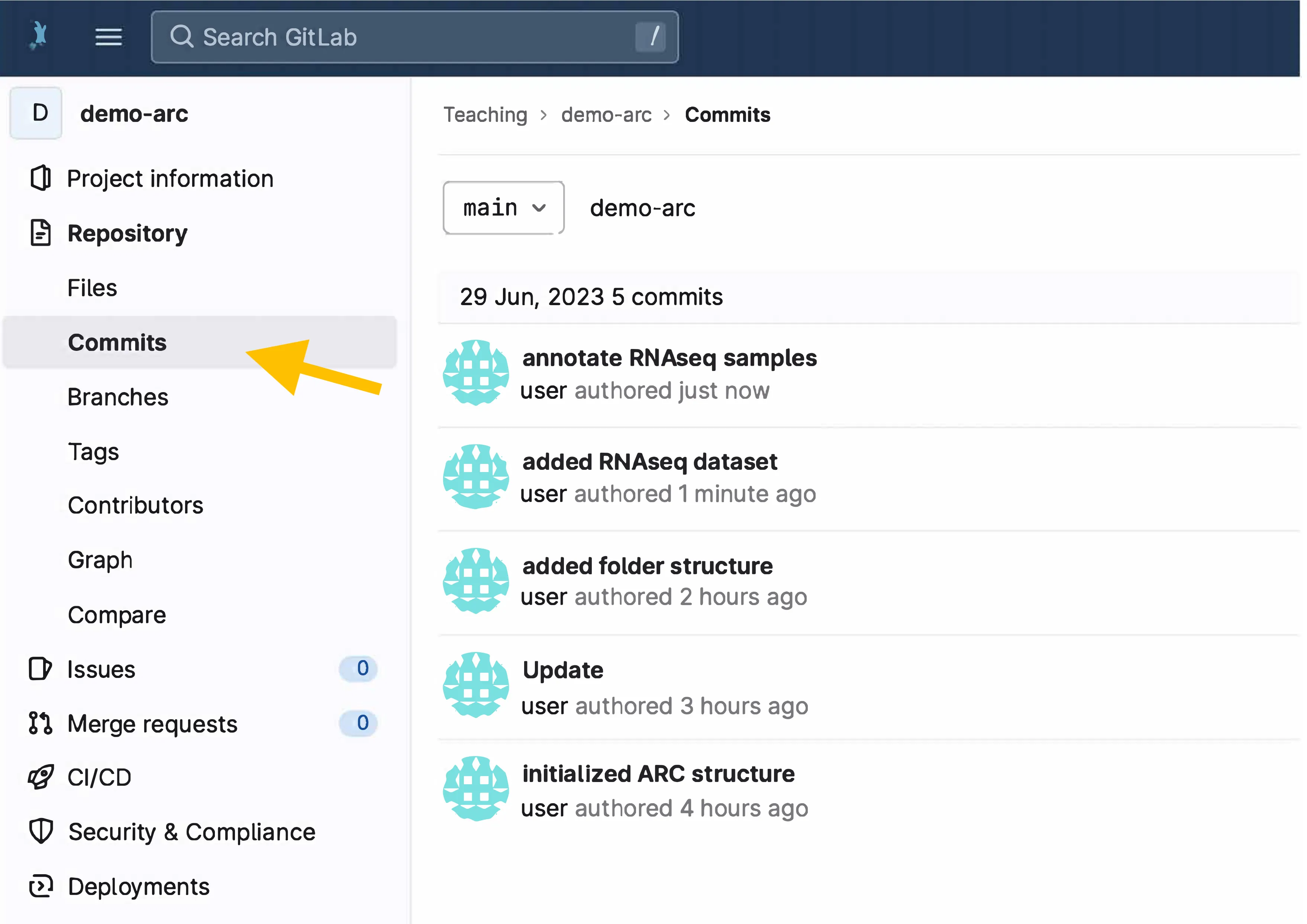Viewport: 1307px width, 924px height.
Task: Select Commits in the sidebar
Action: pyautogui.click(x=200, y=342)
